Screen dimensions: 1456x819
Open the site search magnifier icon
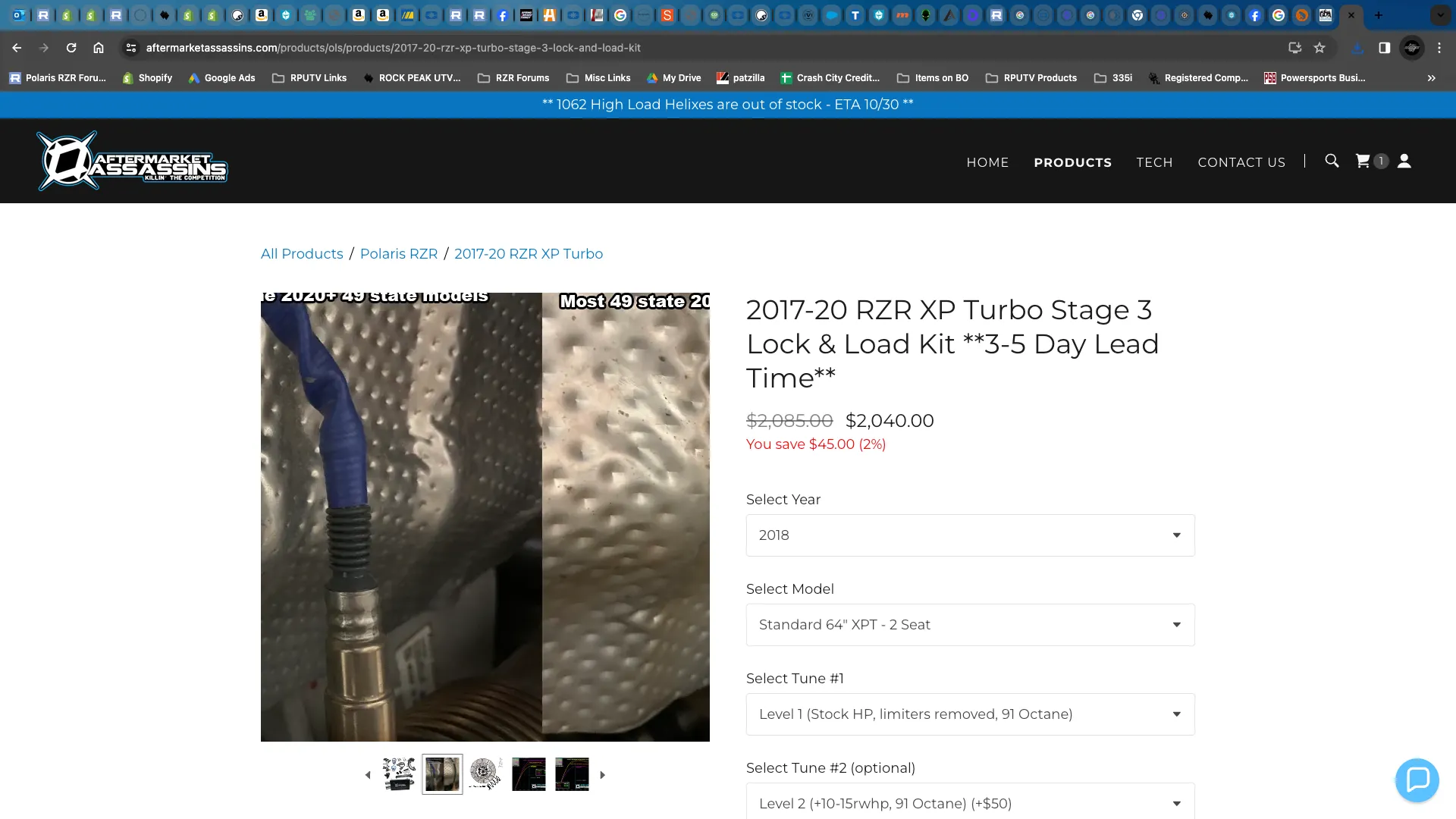coord(1332,161)
